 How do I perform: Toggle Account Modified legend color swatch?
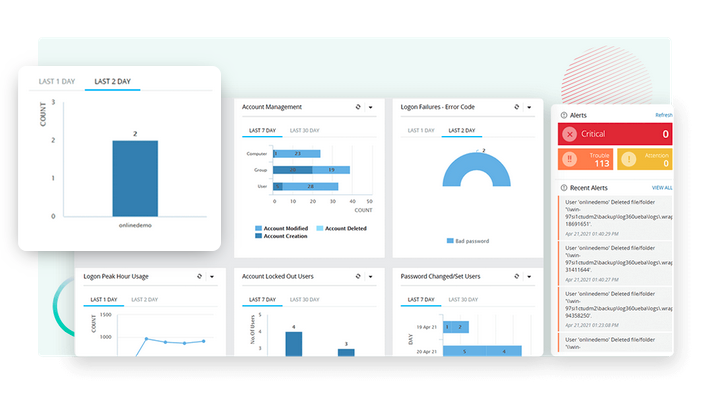coord(259,228)
